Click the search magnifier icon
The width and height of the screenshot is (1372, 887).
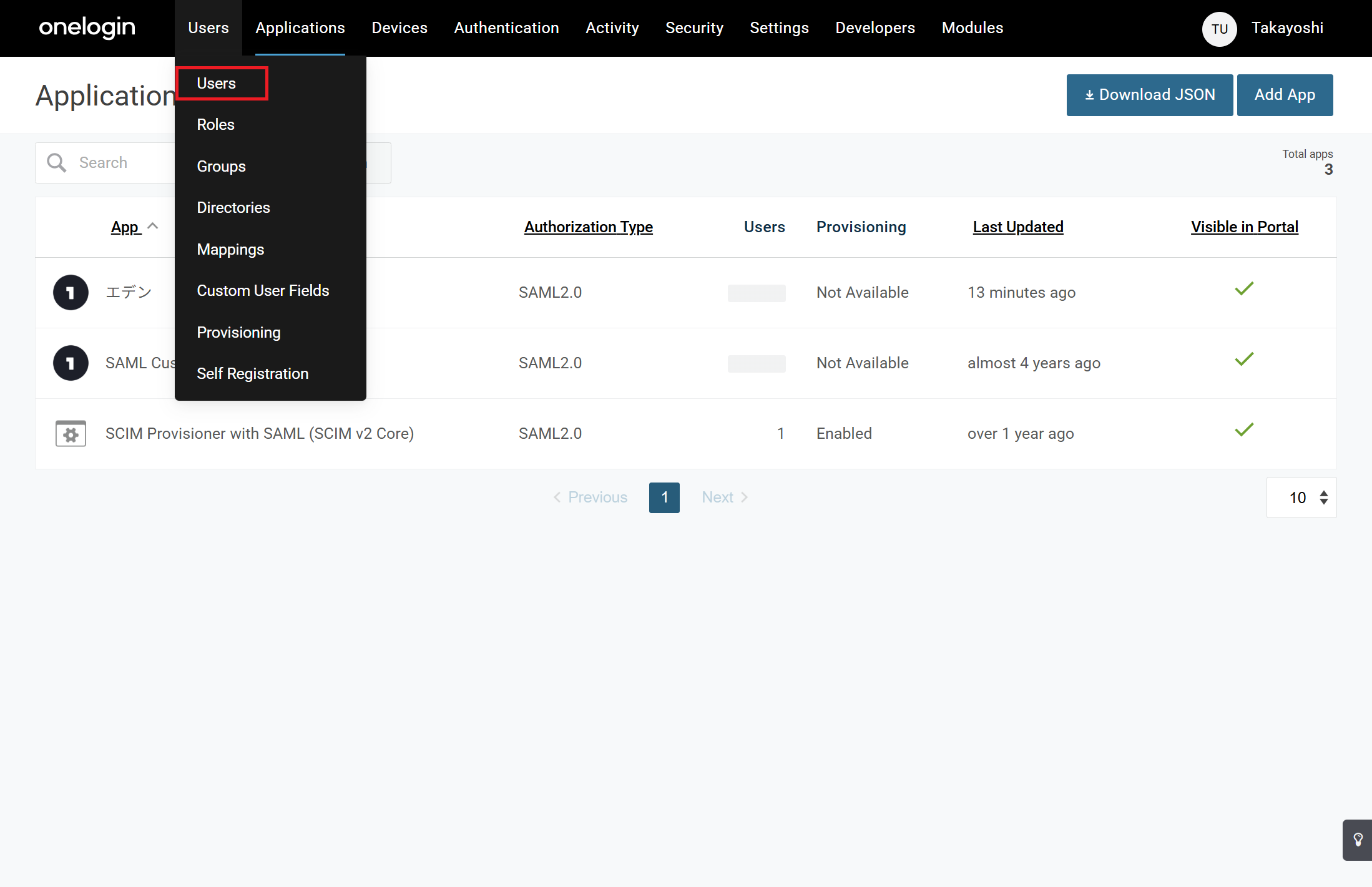(x=57, y=163)
